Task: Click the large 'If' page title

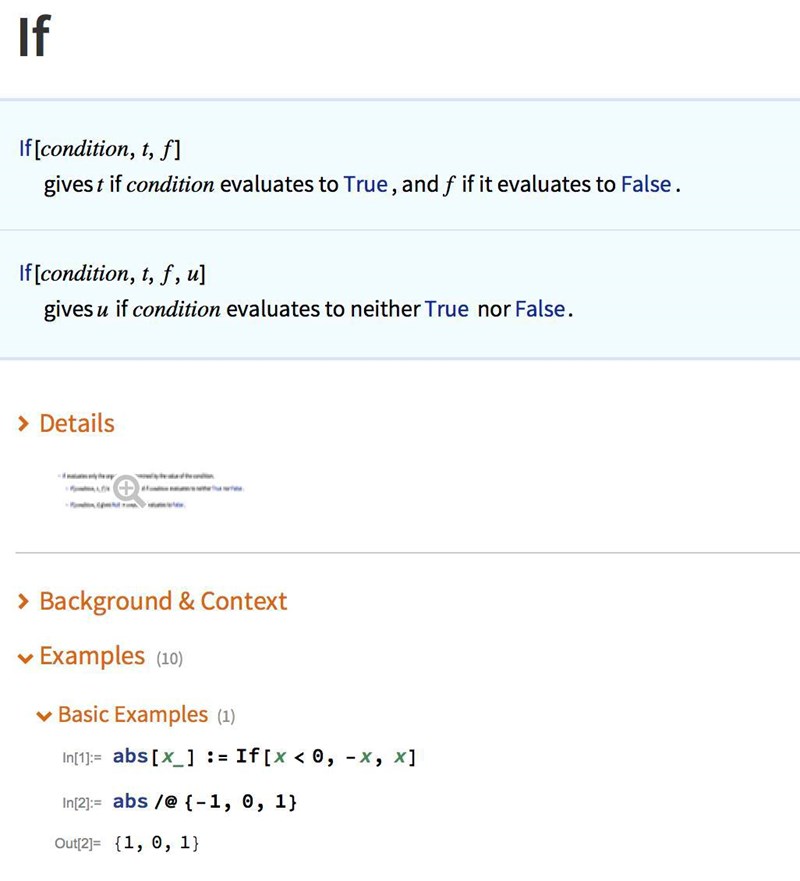Action: (33, 37)
